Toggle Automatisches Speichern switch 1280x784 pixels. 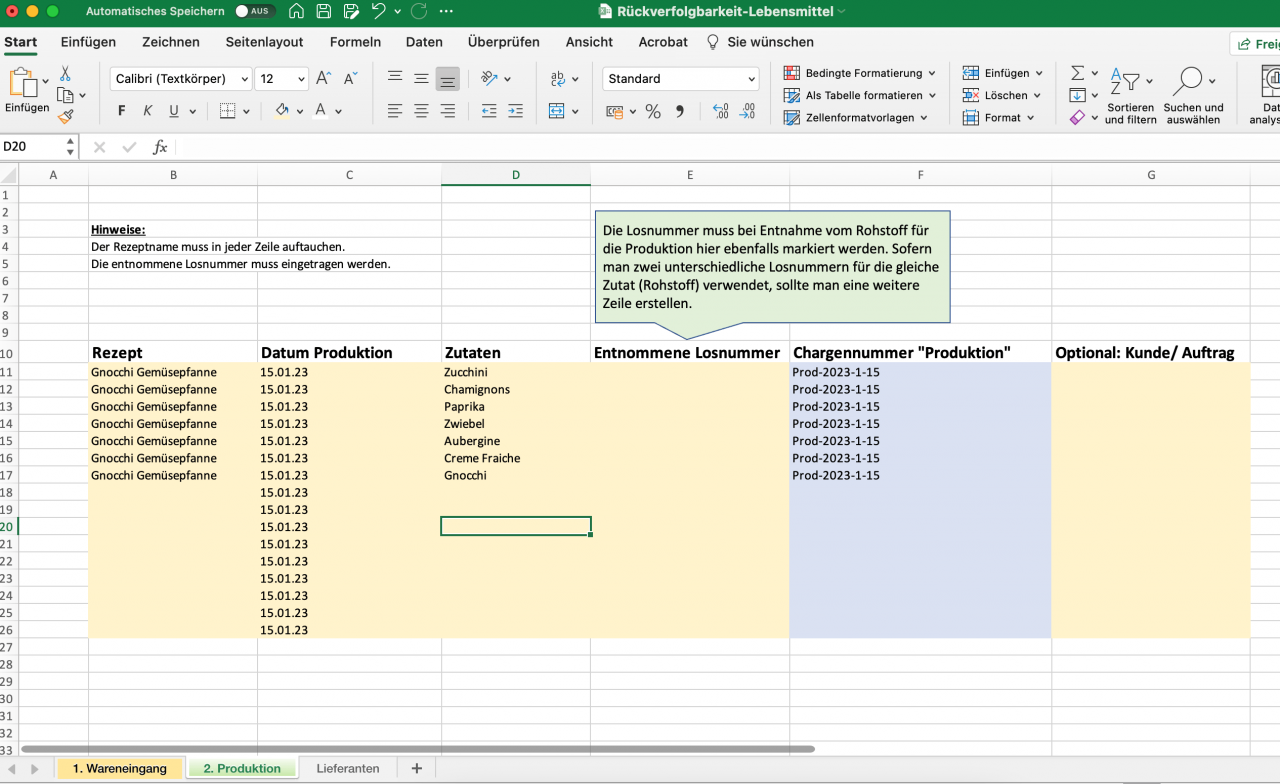coord(256,11)
